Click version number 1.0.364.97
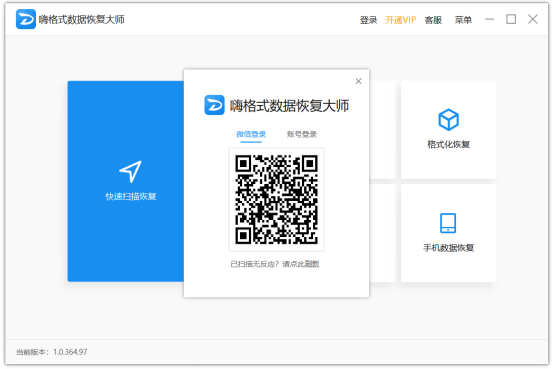554x369 pixels. point(70,352)
